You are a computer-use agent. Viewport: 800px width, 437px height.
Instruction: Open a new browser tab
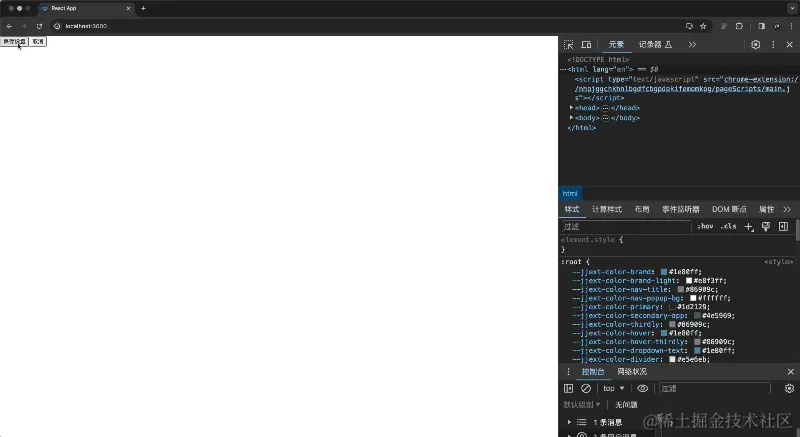pos(143,8)
